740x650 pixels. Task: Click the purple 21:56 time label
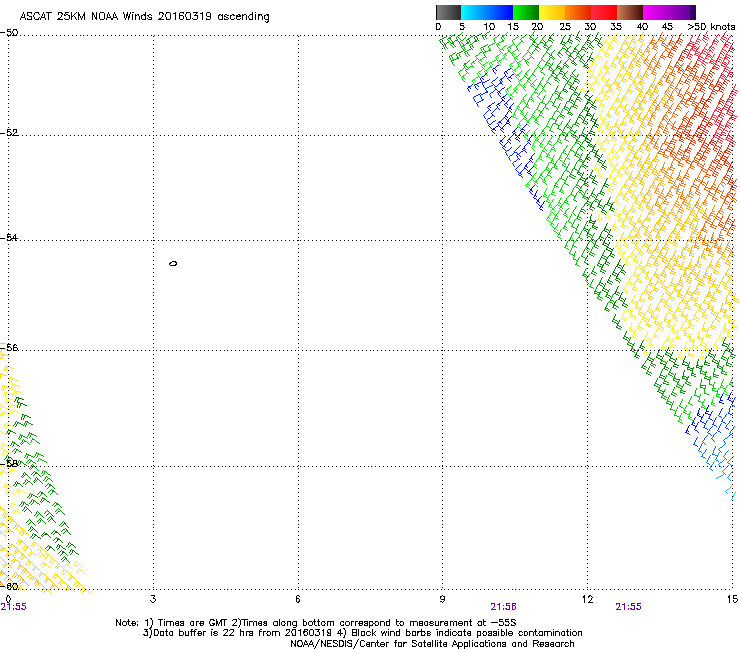pos(504,607)
